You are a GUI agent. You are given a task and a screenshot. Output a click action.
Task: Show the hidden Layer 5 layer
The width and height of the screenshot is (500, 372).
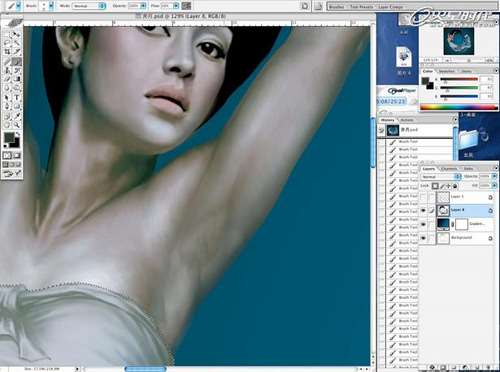click(423, 197)
